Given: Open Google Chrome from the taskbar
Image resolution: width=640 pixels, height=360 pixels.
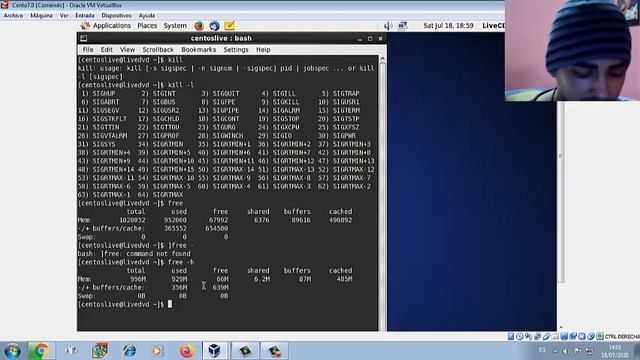Looking at the screenshot, I should click(x=41, y=351).
